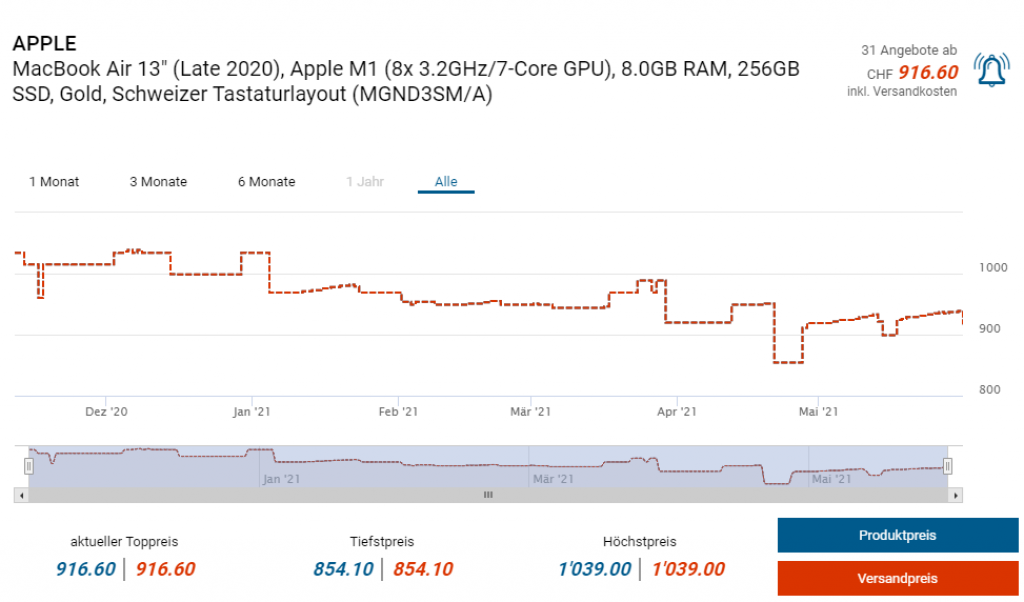
Task: Click the red Höchstpreis value 1'039.00
Action: tap(688, 569)
